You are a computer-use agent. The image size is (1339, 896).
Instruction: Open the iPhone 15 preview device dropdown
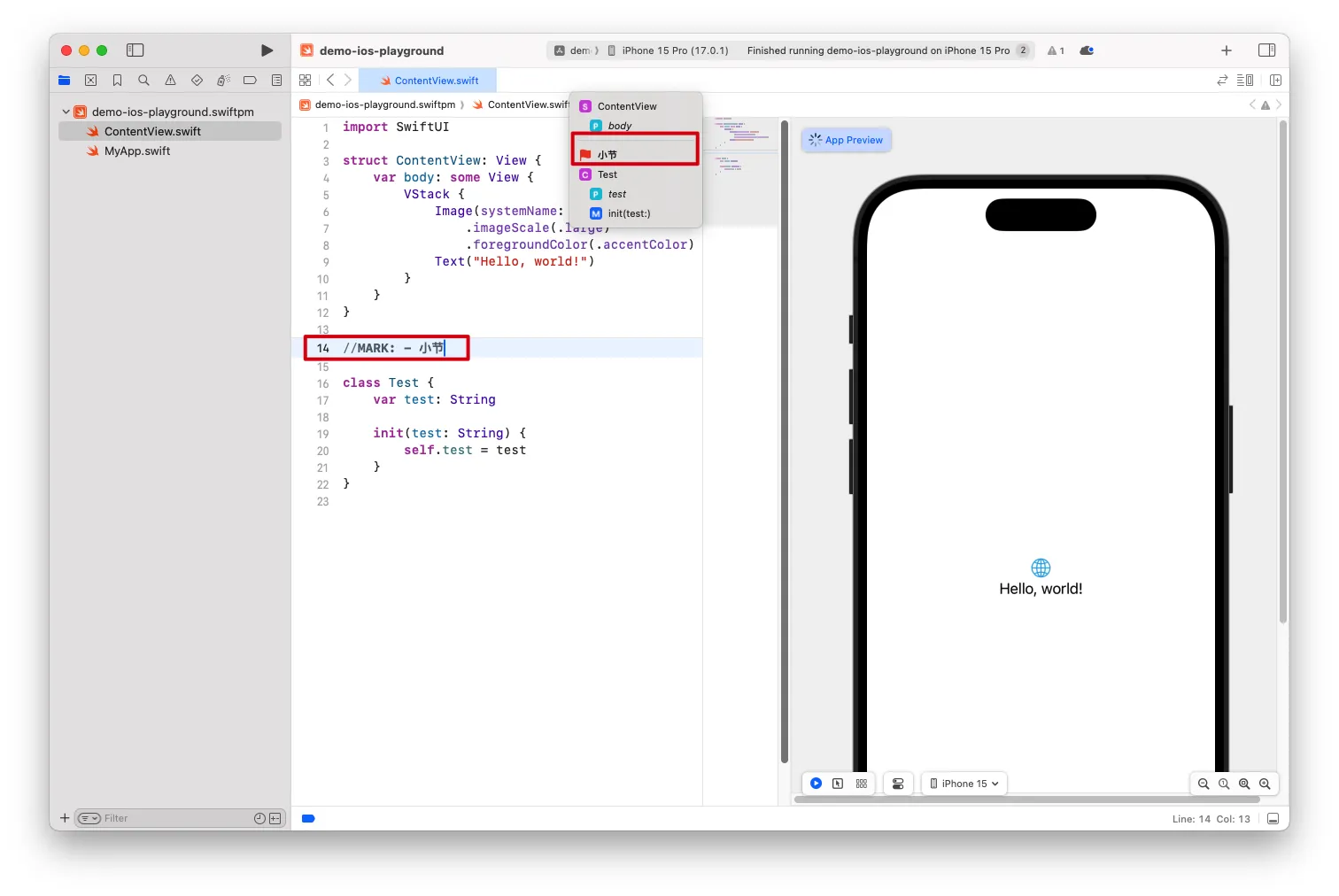964,784
